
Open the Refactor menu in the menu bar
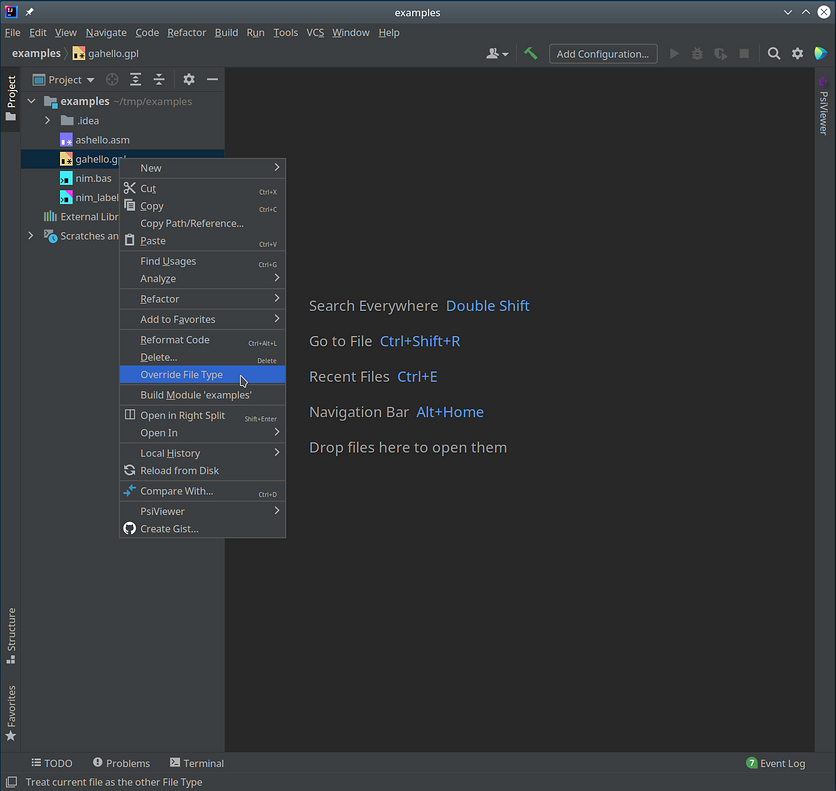pos(186,32)
